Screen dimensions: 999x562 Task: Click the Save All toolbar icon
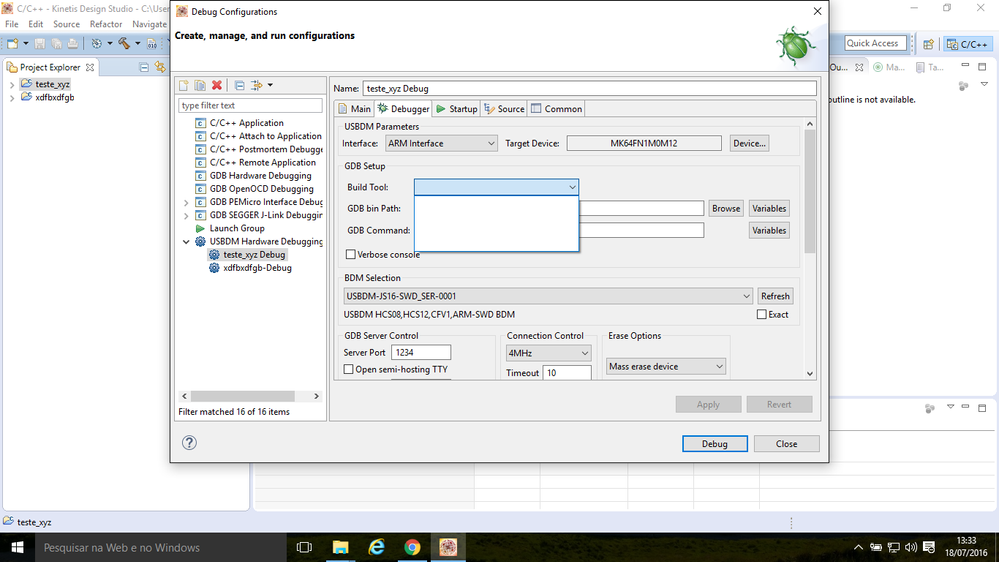click(56, 43)
